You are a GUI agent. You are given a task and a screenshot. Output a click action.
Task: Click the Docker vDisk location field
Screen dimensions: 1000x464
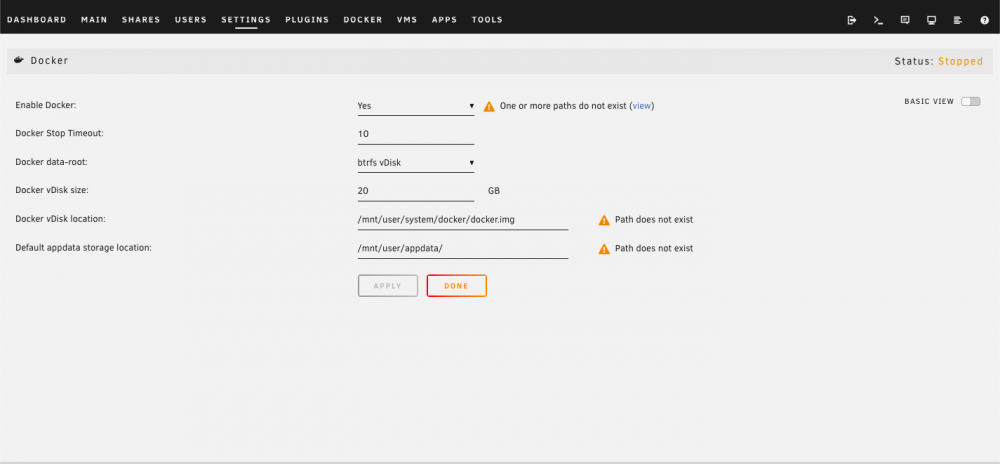coord(462,219)
